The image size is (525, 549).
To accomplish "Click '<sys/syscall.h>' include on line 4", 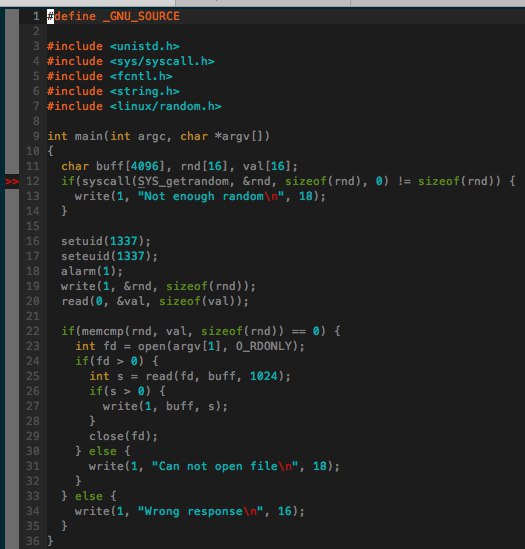I will [x=162, y=61].
